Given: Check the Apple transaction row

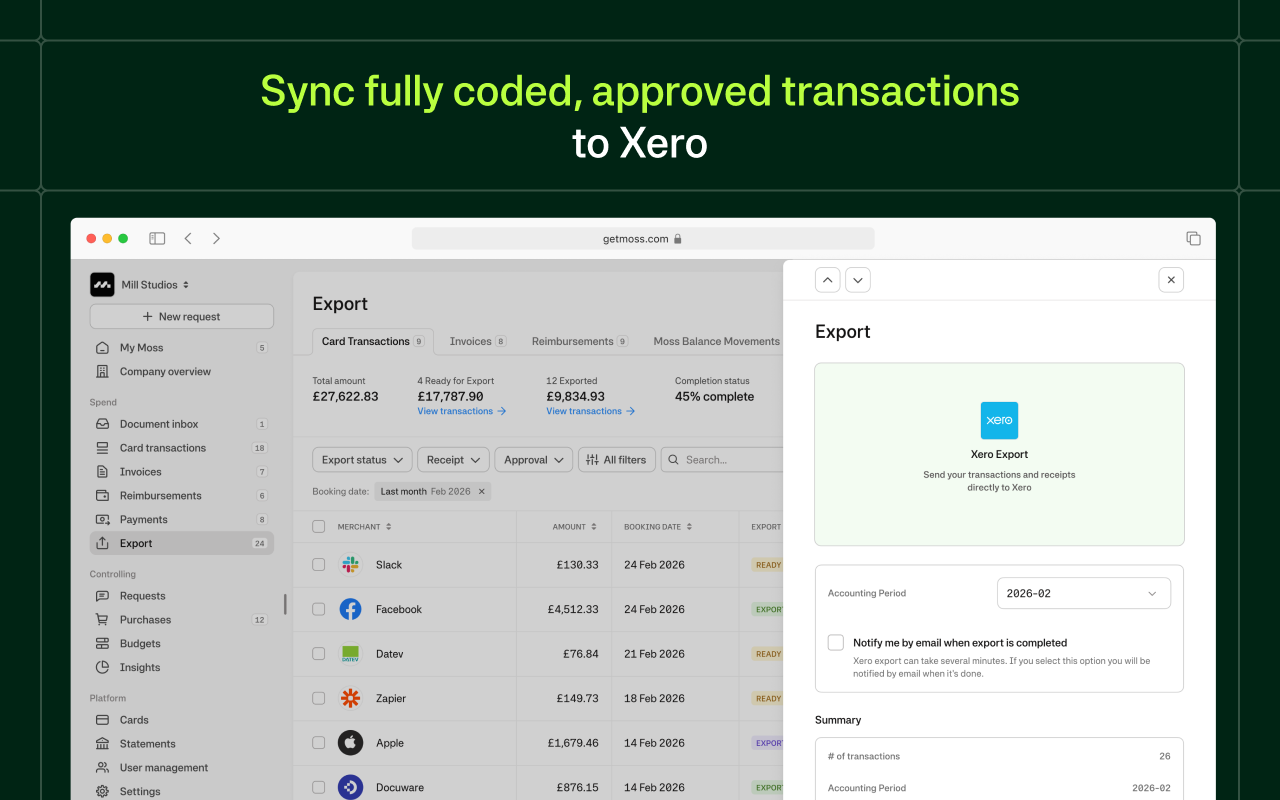Looking at the screenshot, I should point(319,743).
